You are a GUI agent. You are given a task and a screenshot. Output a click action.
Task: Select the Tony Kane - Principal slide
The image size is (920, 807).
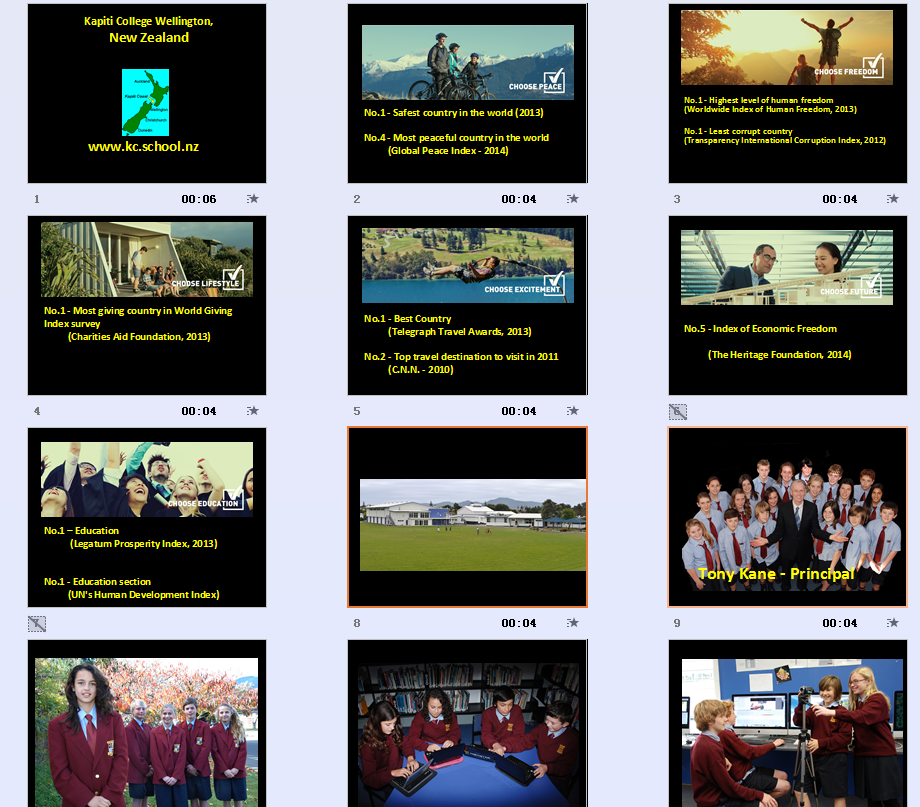[787, 517]
